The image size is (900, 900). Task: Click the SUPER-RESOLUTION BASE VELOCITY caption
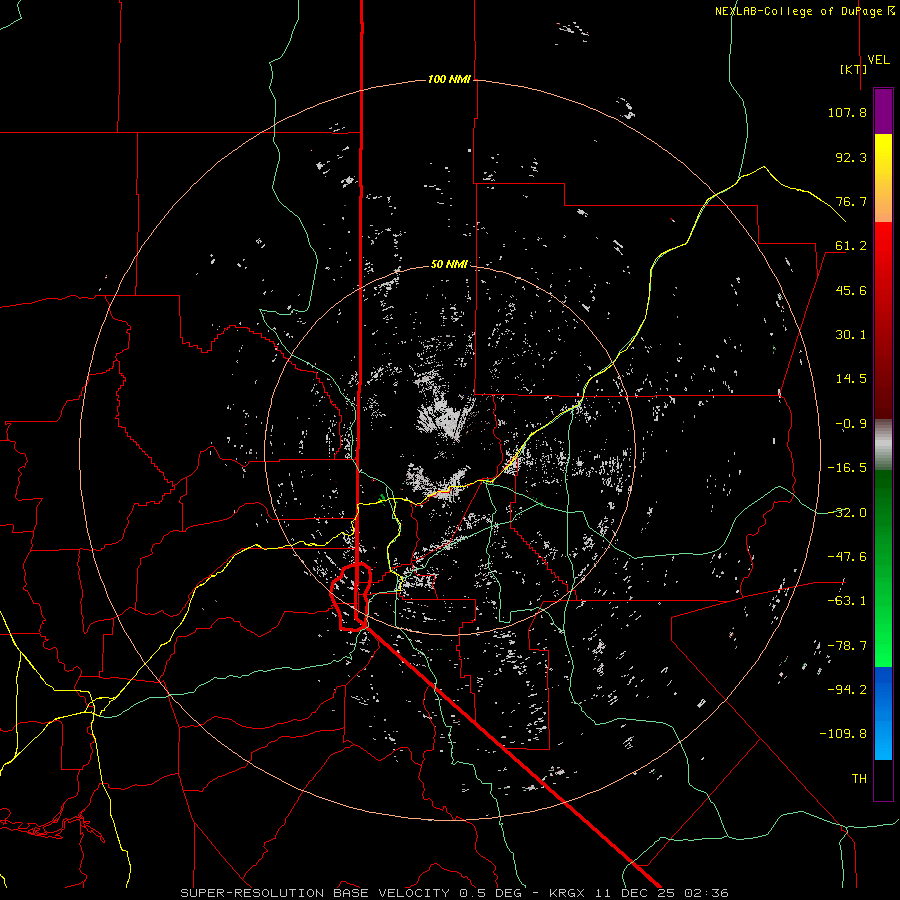click(317, 893)
